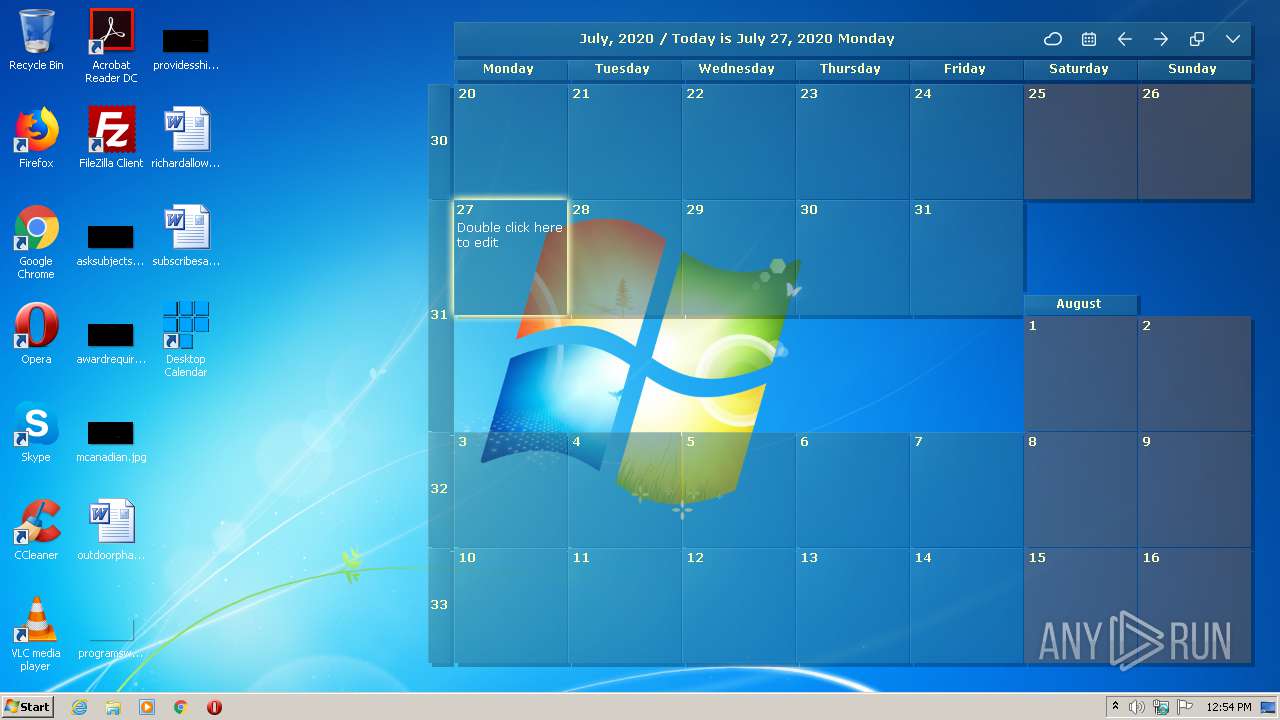1280x720 pixels.
Task: Launch Opera from the taskbar
Action: pos(214,707)
